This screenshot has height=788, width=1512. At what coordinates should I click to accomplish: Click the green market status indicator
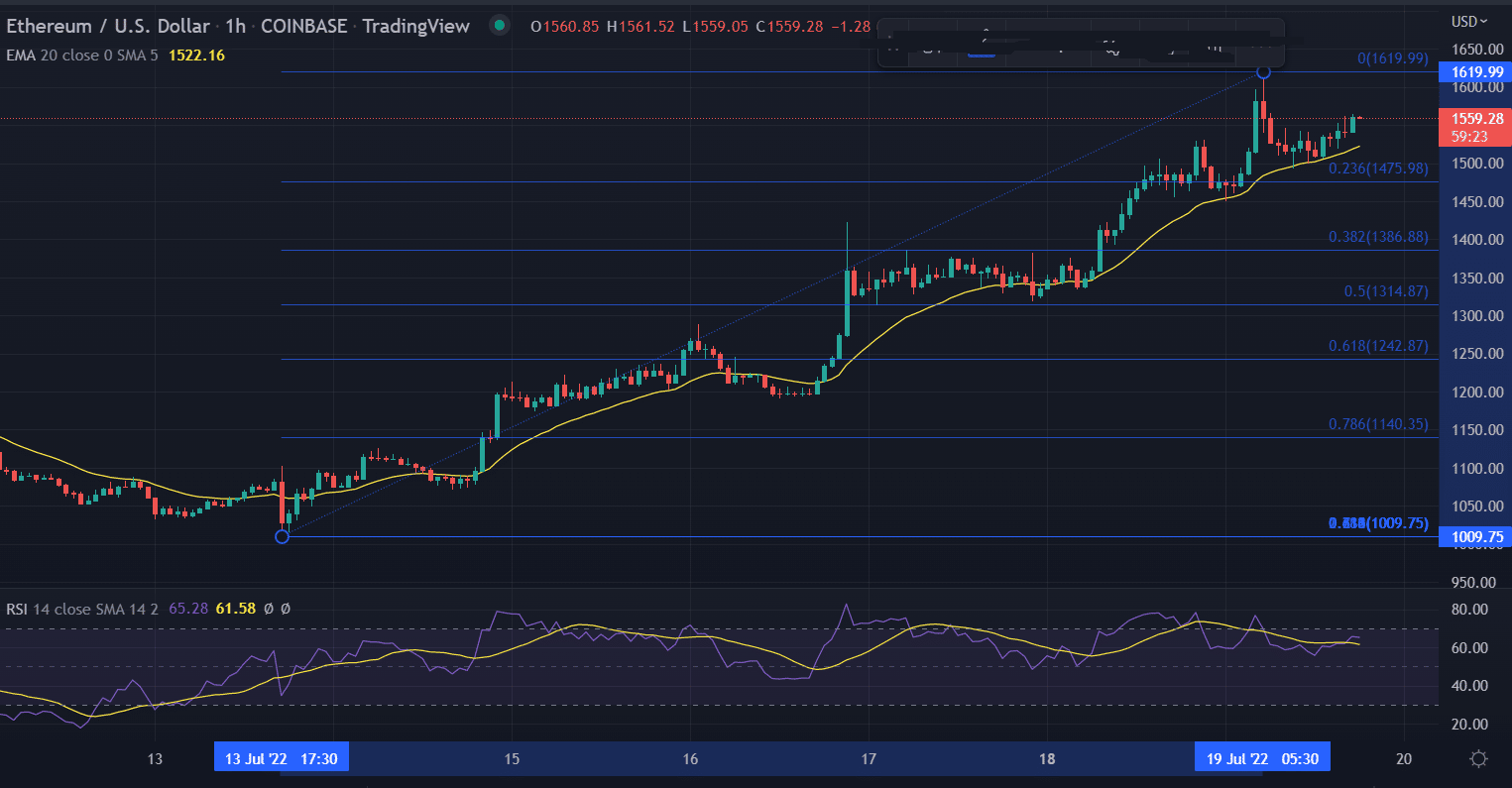[x=501, y=26]
